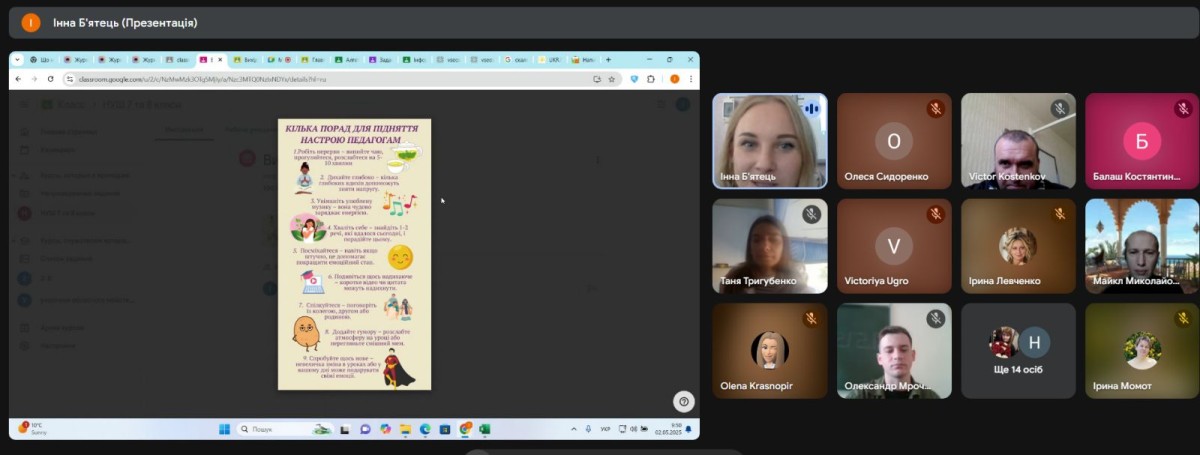Open the tab search dropdown in Chrome
1200x455 pixels.
17,60
